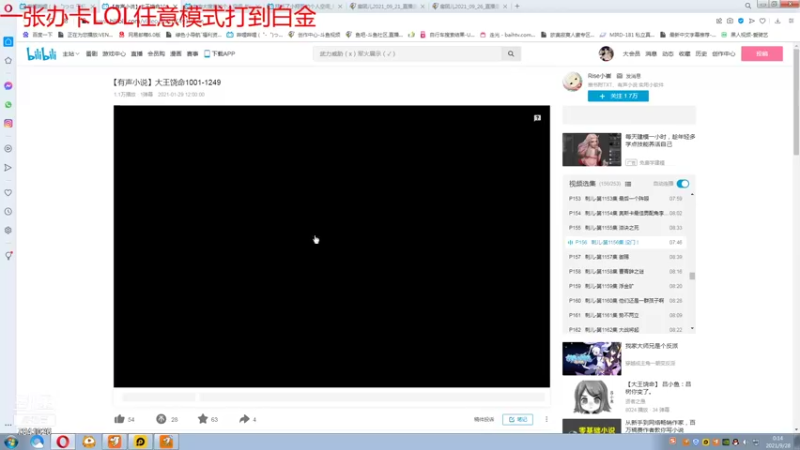Click playlist scrollbar up arrow

tap(692, 195)
